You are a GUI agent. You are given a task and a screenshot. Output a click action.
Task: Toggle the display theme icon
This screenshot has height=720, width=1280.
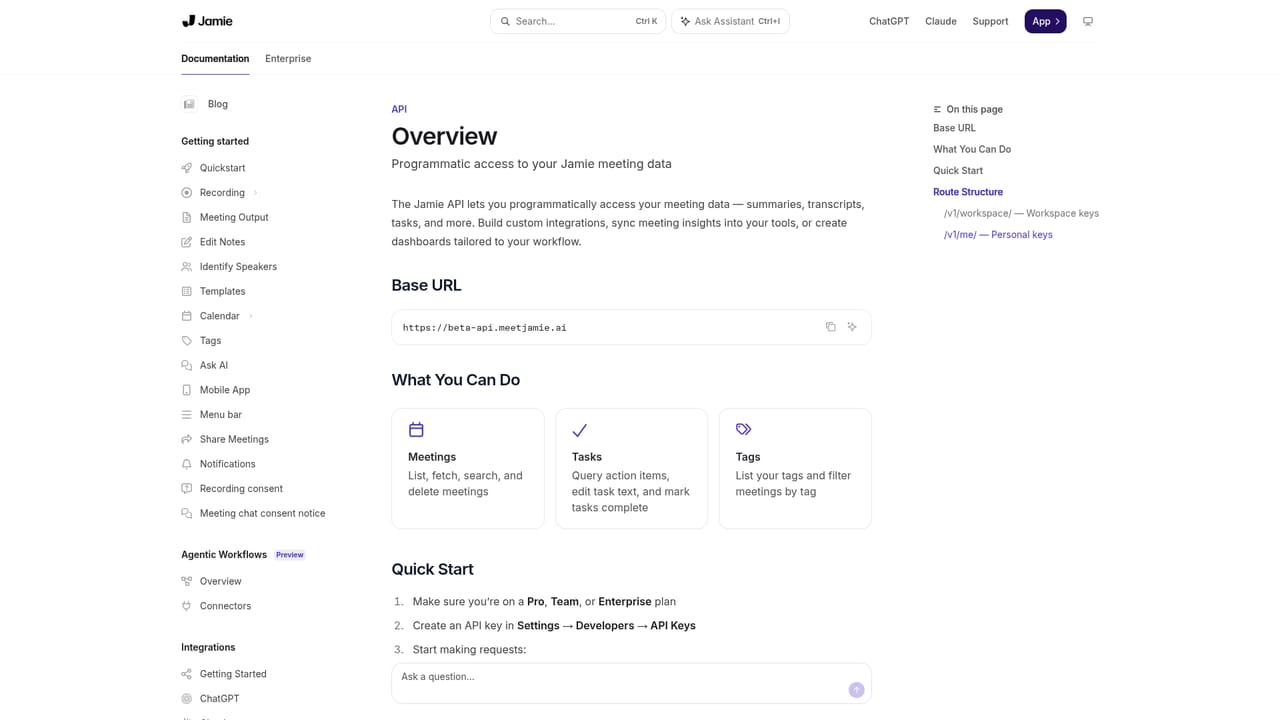point(1088,21)
